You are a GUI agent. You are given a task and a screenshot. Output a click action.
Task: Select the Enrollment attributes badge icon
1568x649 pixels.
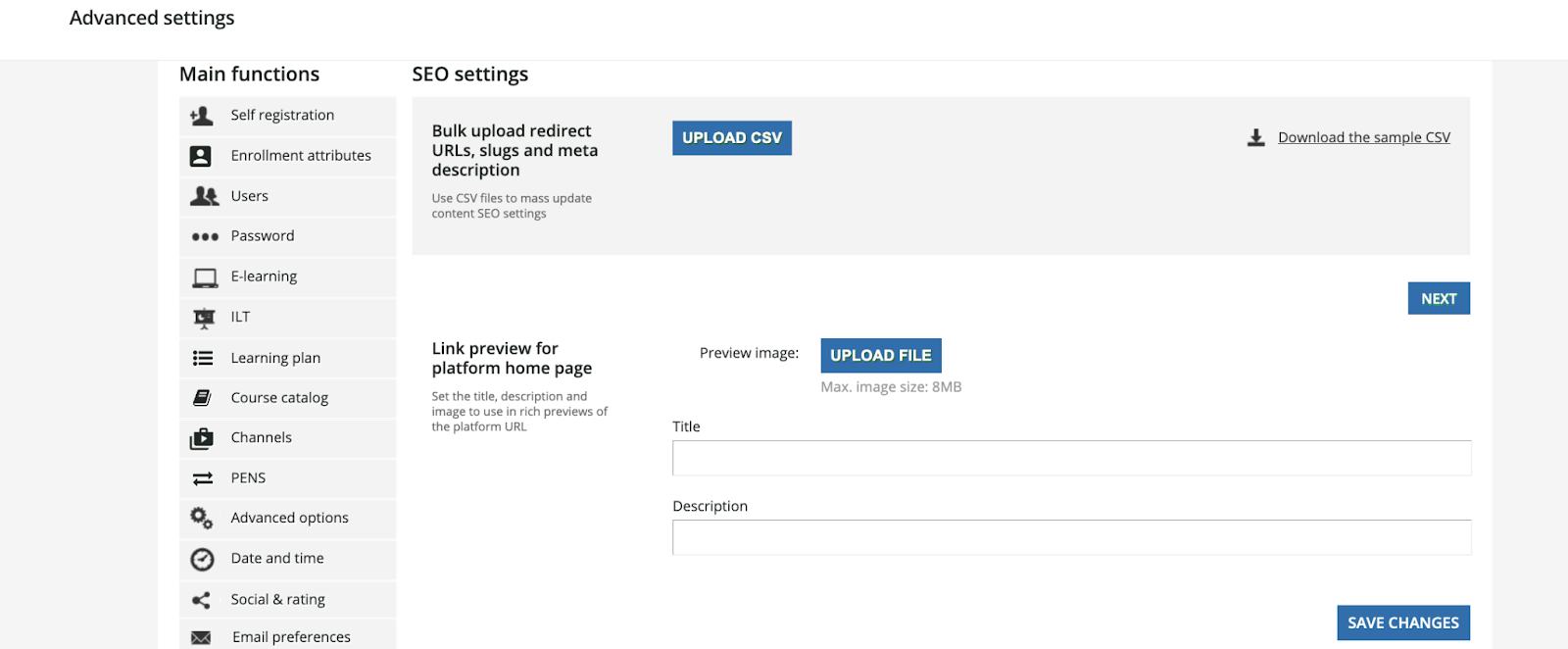coord(201,156)
